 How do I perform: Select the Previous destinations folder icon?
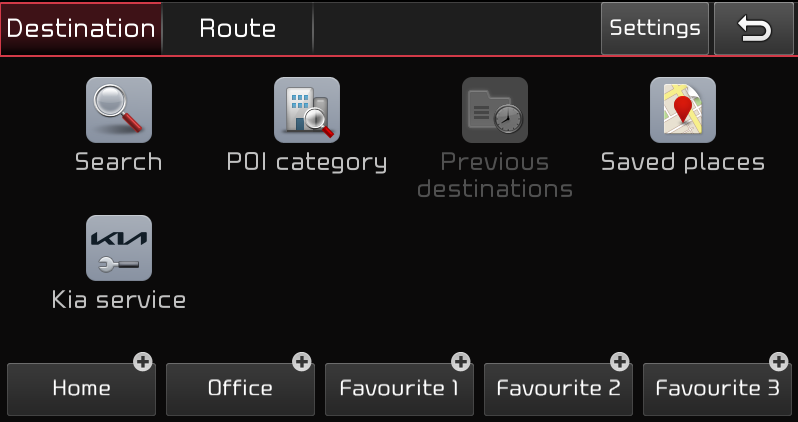(495, 110)
